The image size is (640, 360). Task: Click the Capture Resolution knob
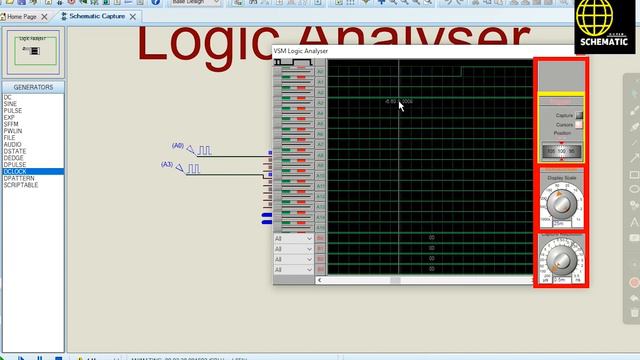click(562, 260)
